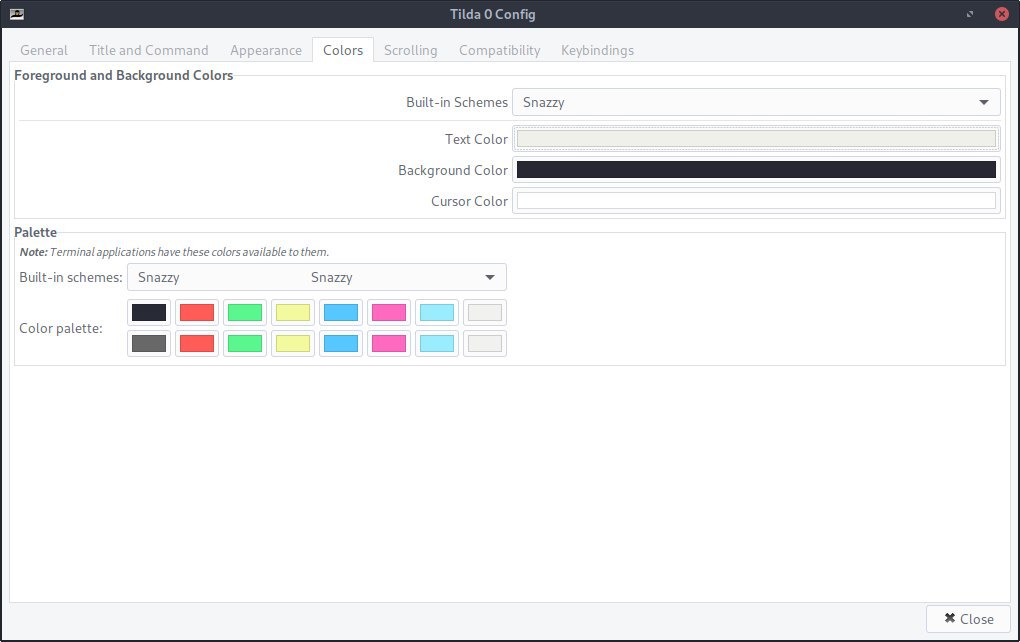Edit the bottom row magenta palette color
The height and width of the screenshot is (642, 1020).
pos(389,343)
